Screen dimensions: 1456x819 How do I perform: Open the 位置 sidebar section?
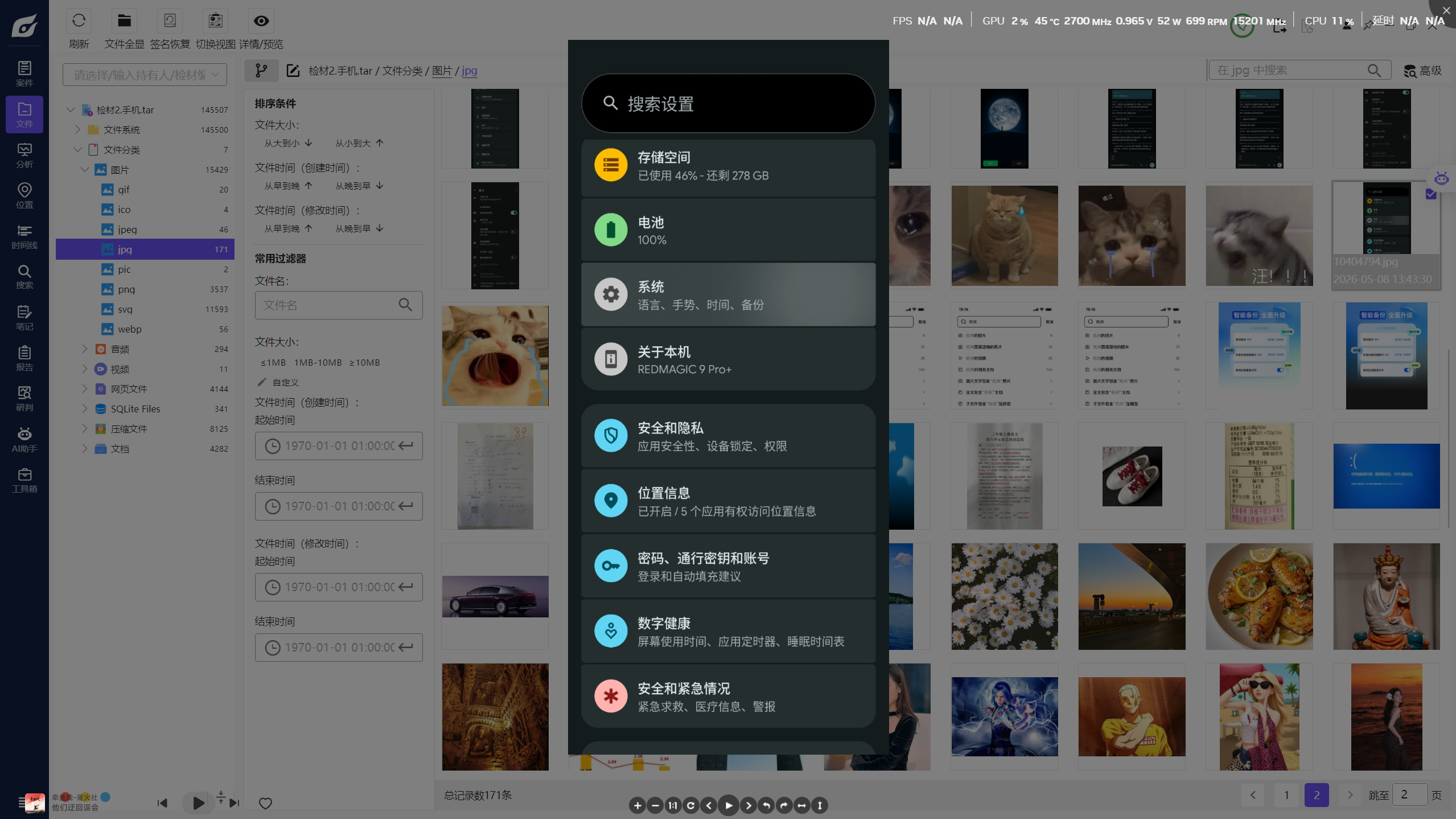24,195
